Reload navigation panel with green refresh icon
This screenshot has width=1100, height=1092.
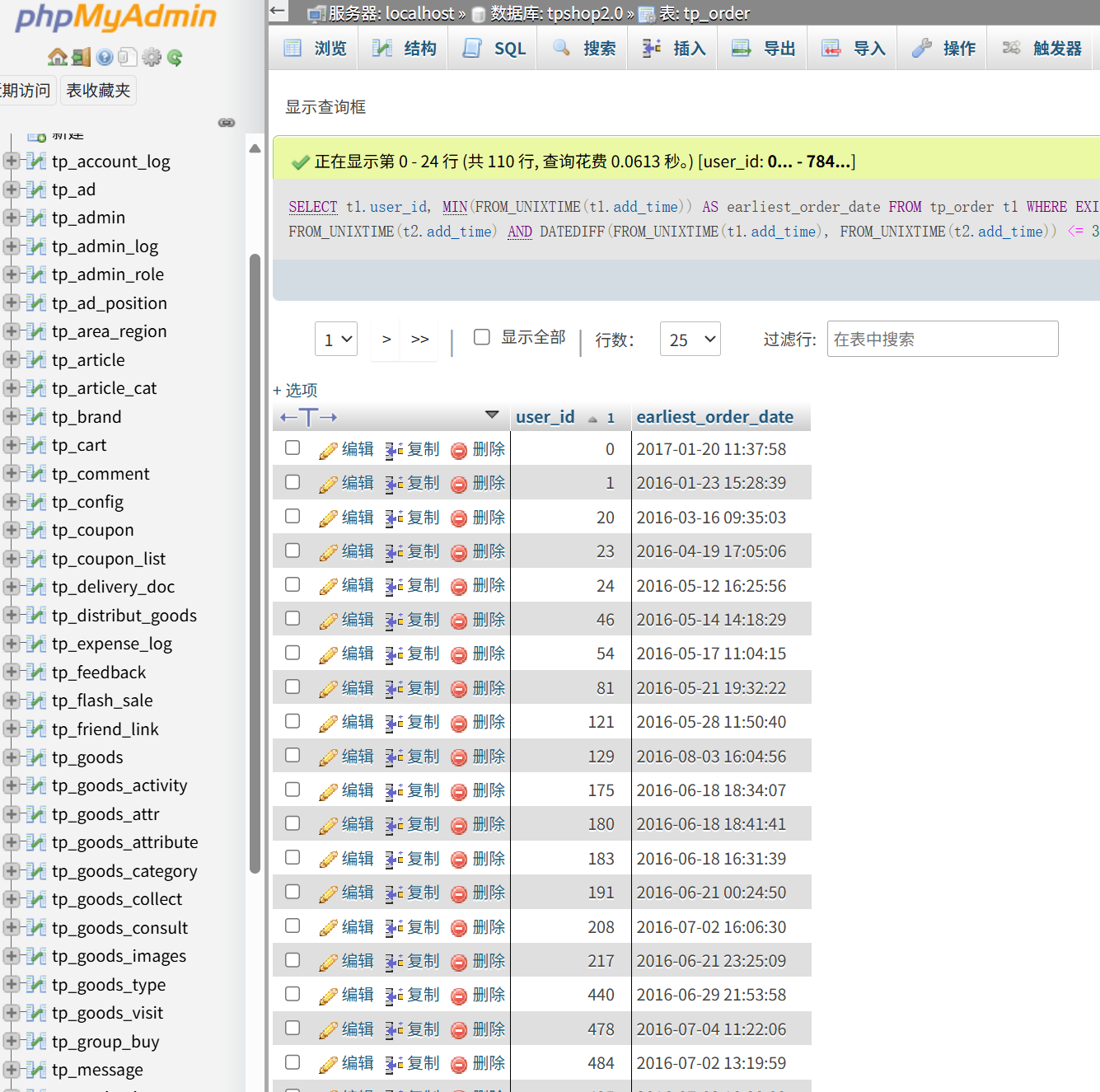tap(175, 57)
